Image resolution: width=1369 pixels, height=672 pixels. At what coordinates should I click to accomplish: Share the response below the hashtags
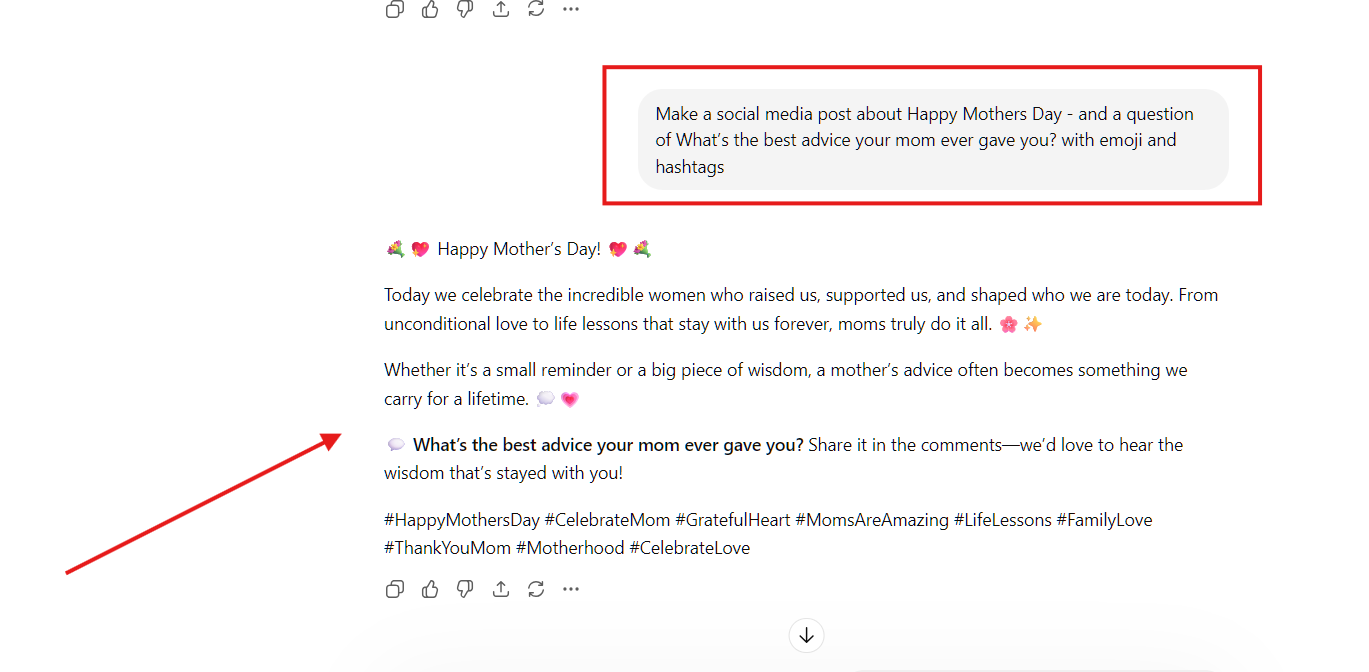(501, 589)
